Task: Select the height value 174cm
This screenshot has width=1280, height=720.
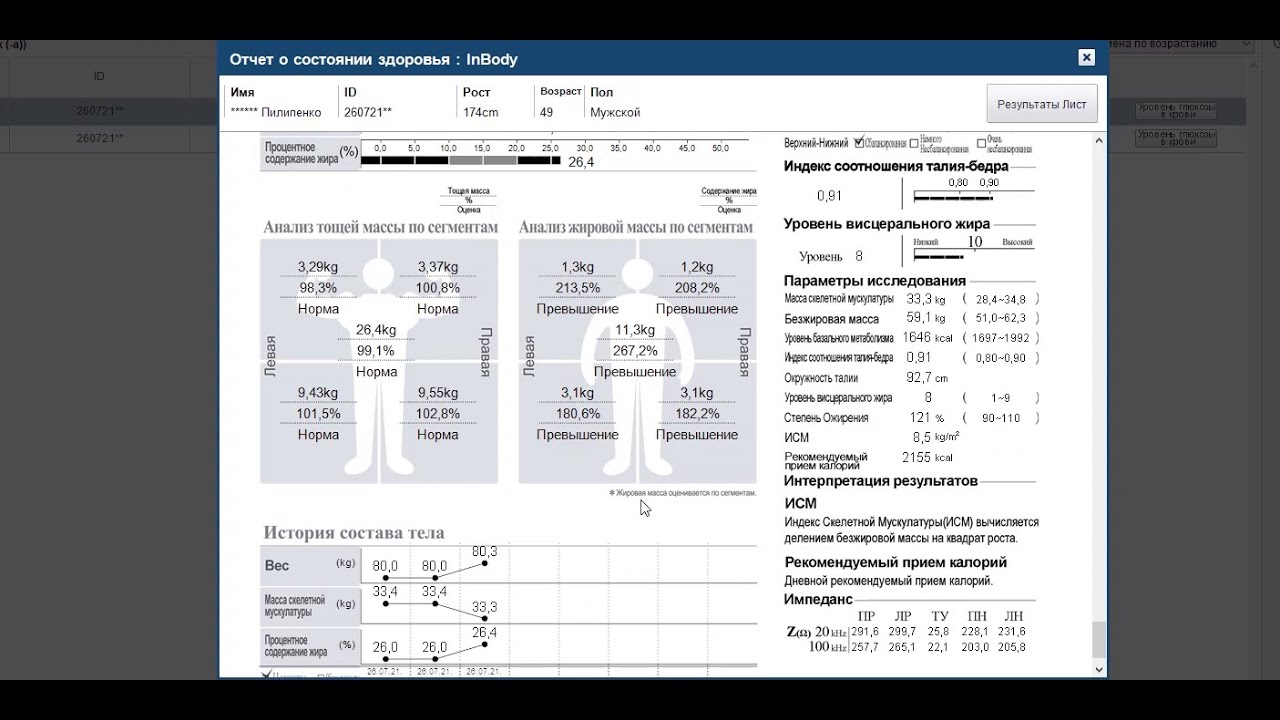Action: point(480,113)
